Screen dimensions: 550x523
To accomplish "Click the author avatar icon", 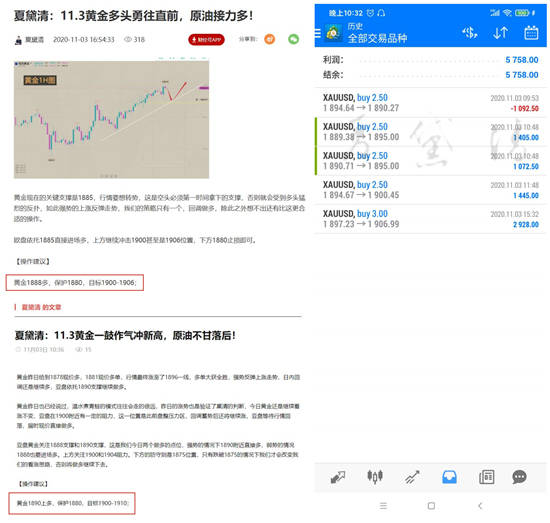I will (18, 40).
